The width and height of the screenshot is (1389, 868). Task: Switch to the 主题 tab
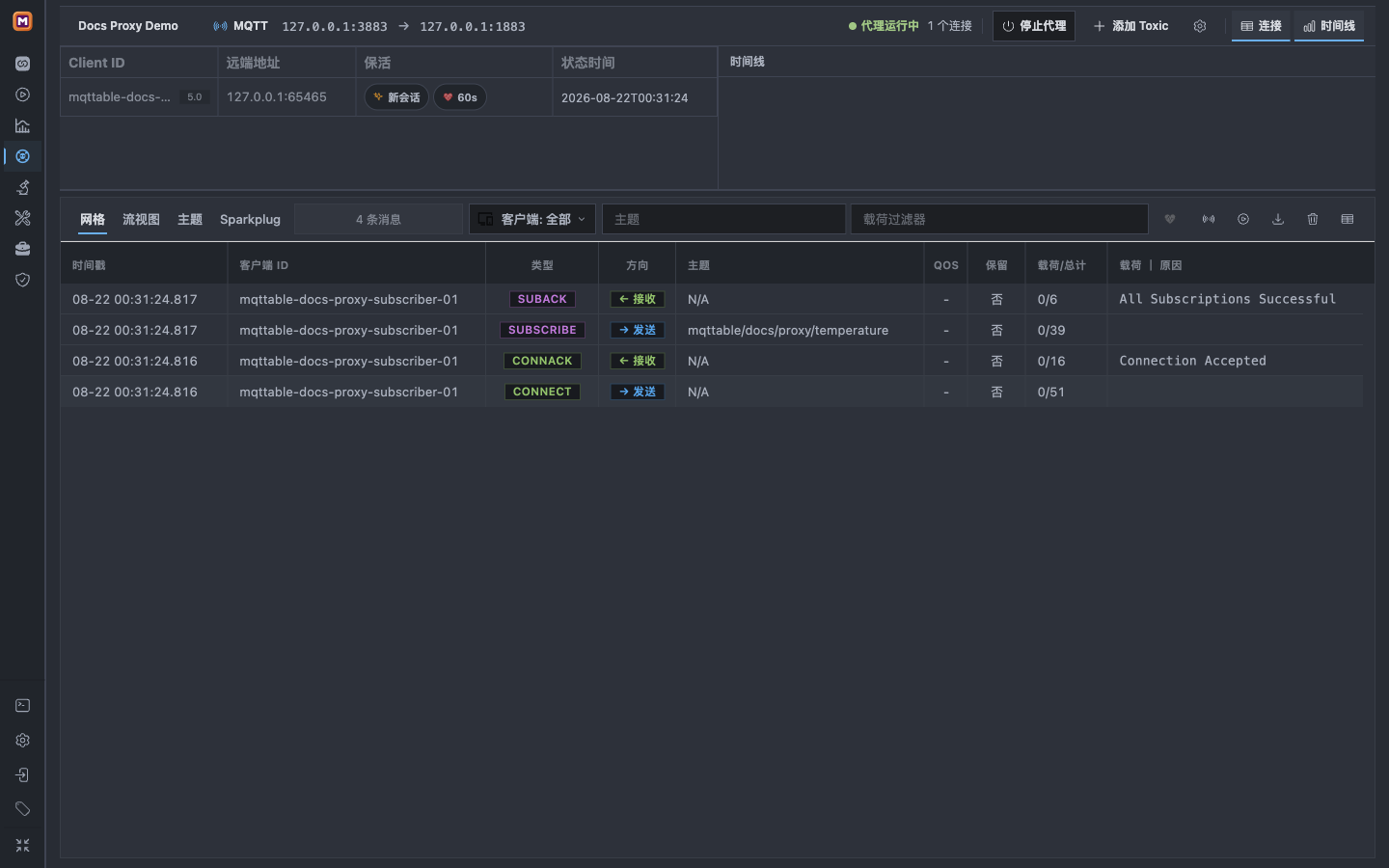click(x=190, y=219)
